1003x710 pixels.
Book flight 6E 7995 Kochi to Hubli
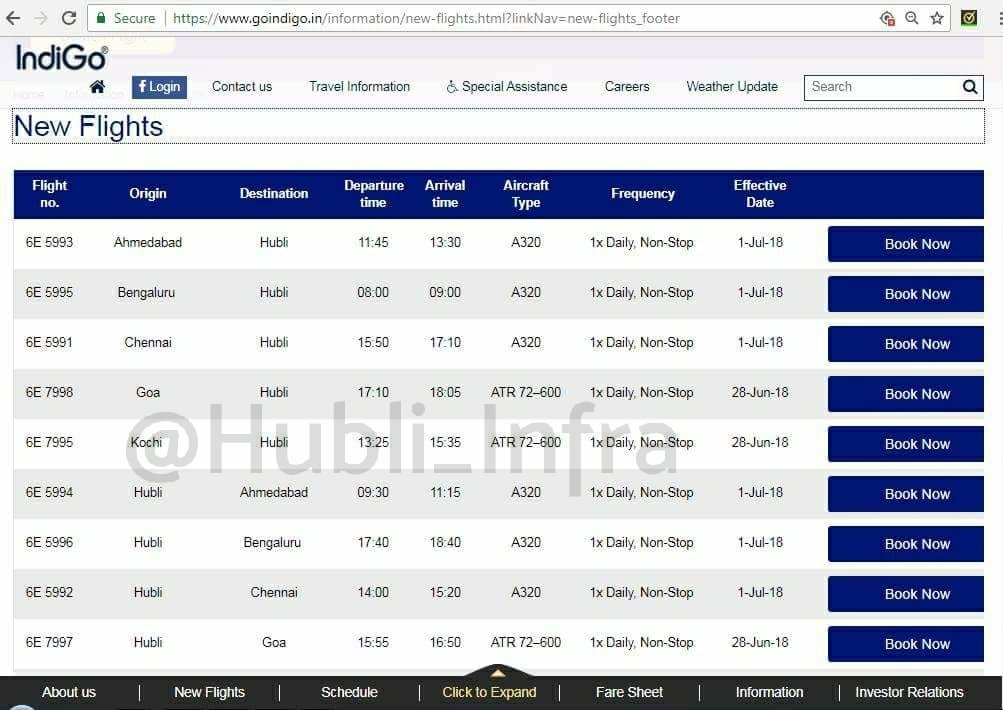point(906,443)
